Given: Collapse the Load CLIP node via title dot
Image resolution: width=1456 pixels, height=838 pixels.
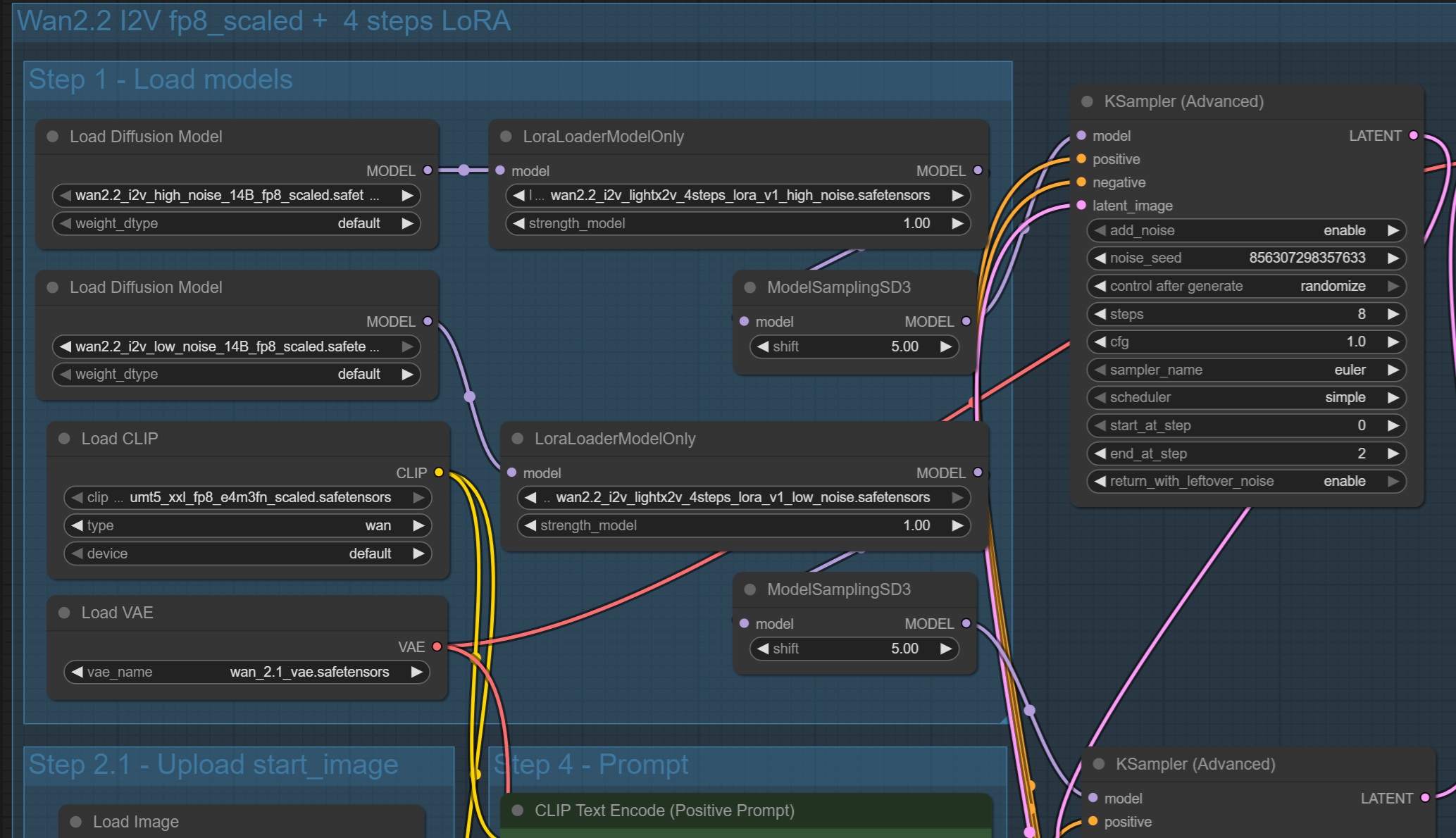Looking at the screenshot, I should click(64, 439).
